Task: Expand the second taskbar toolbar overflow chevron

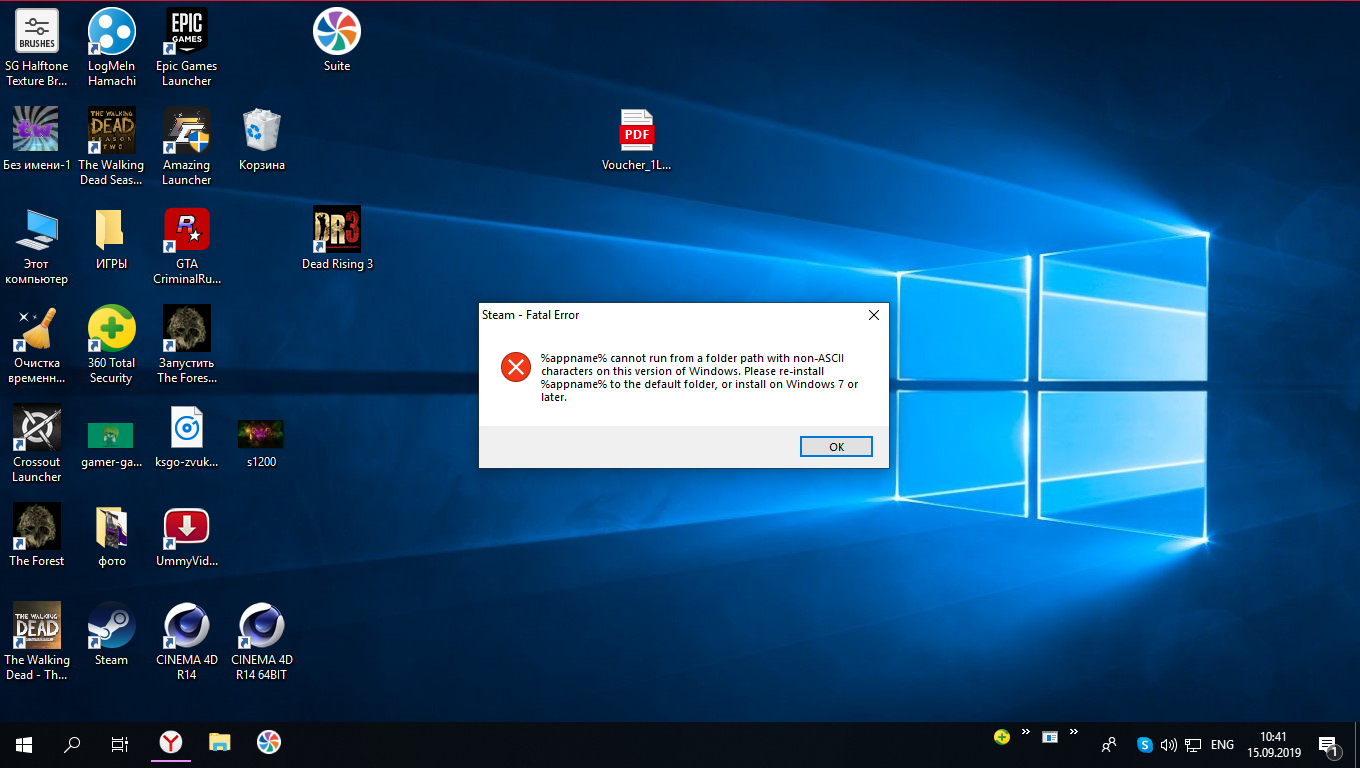Action: [x=1074, y=734]
